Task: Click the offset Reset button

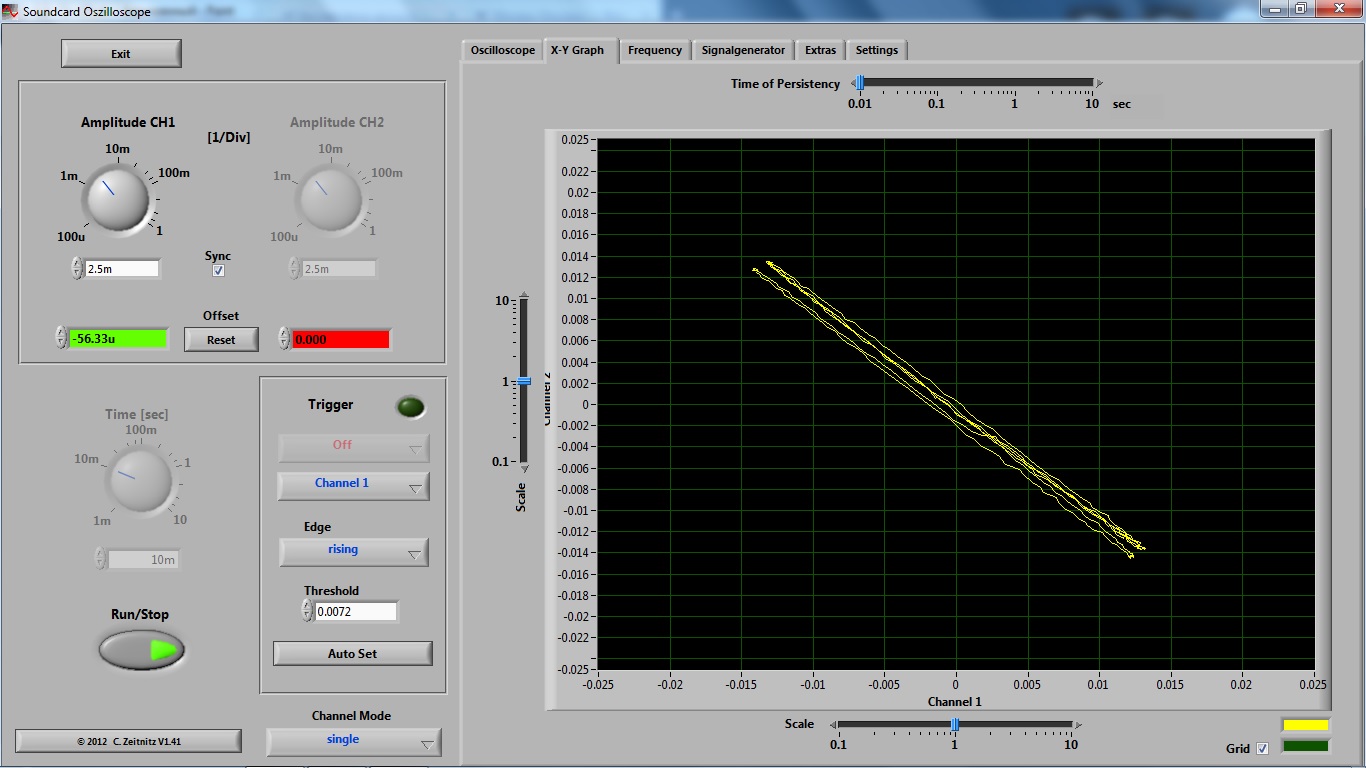Action: (x=221, y=340)
